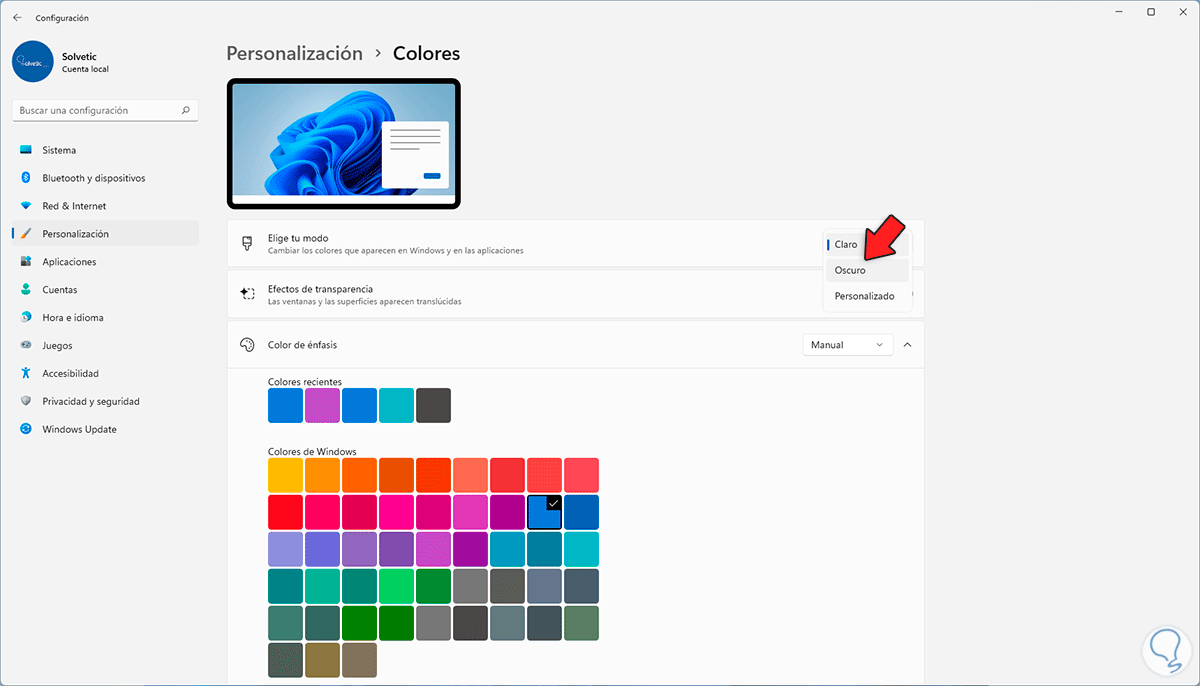This screenshot has height=686, width=1200.
Task: Pick the teal recent color swatch
Action: 396,406
